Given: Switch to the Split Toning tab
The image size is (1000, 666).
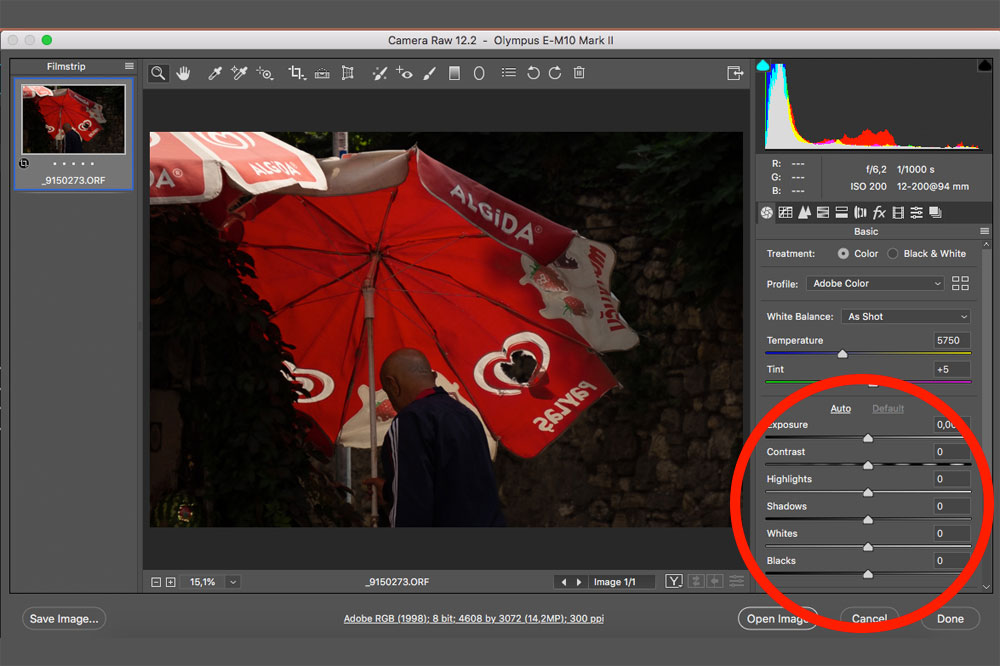Looking at the screenshot, I should [842, 212].
